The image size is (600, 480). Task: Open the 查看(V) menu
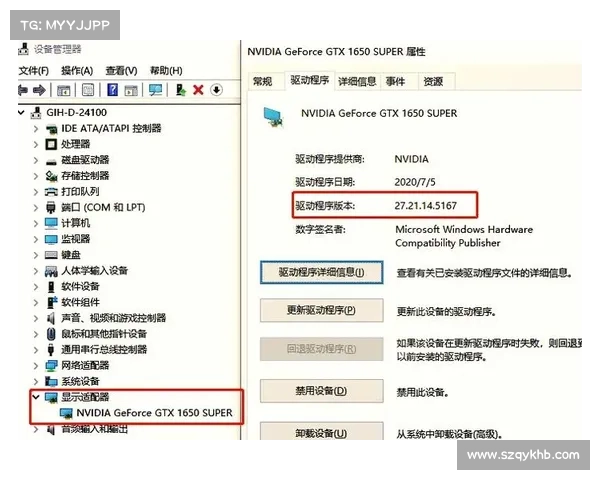(121, 71)
